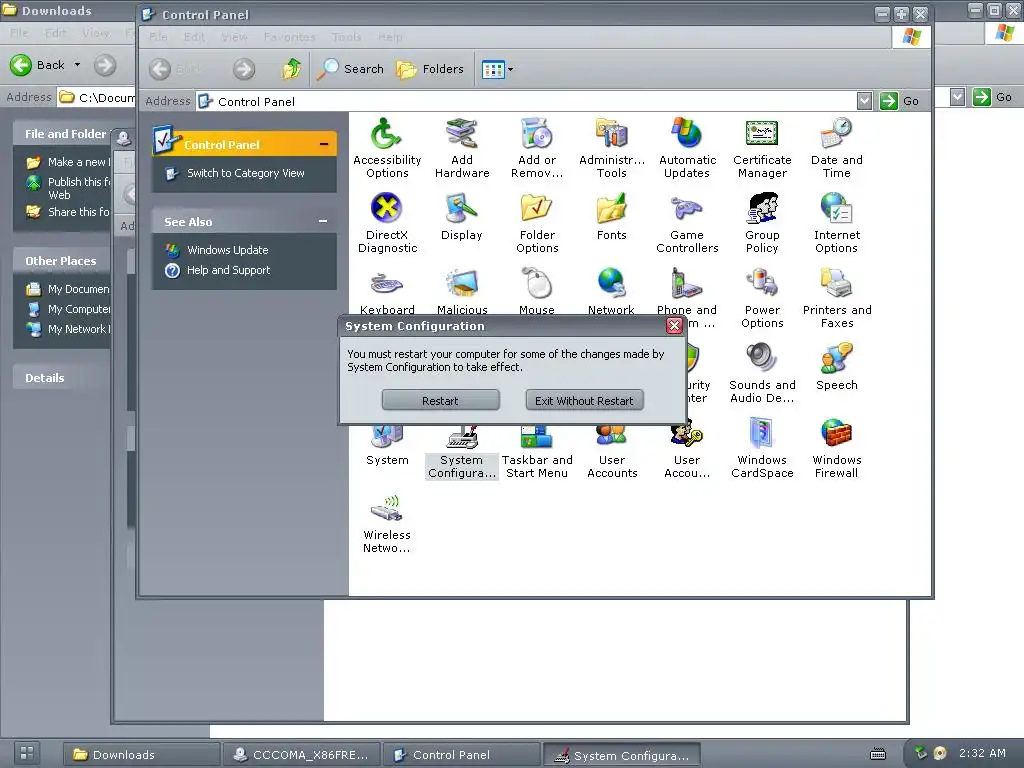Click the Up folder toolbar icon

[291, 69]
